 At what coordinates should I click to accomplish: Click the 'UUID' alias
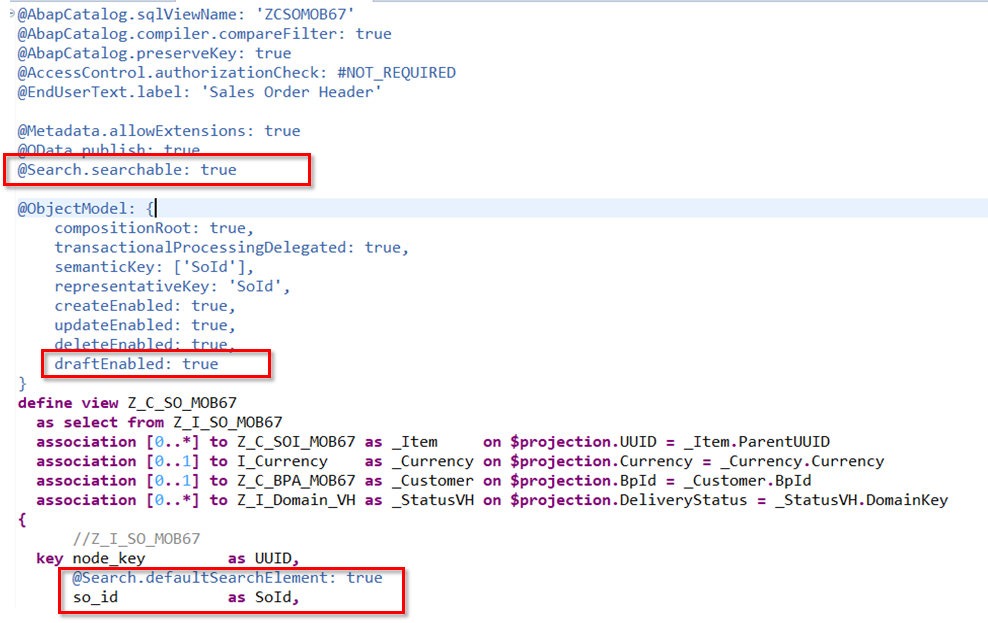coord(273,558)
